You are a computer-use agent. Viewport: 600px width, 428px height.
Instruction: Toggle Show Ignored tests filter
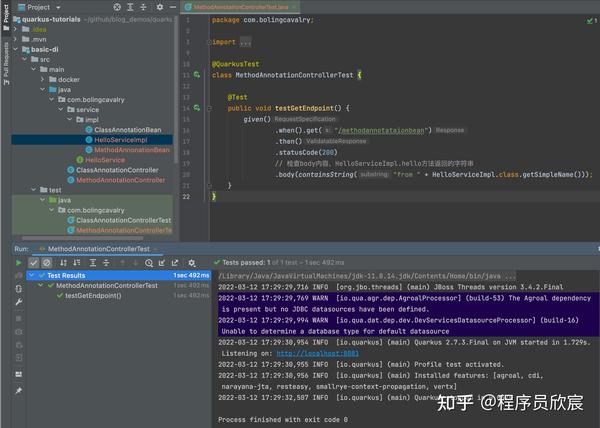[x=48, y=263]
